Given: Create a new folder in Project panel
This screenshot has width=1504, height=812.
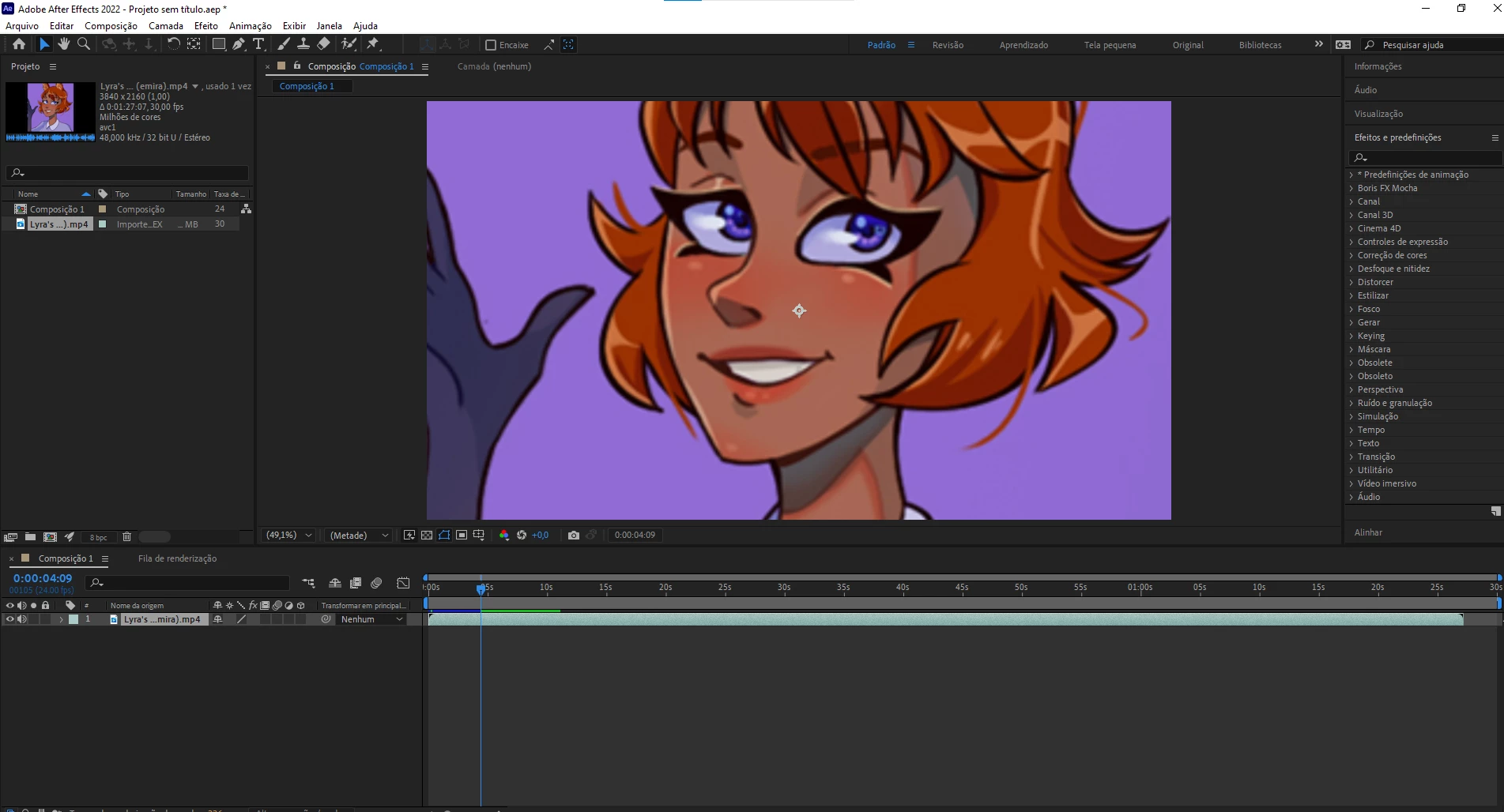Looking at the screenshot, I should [x=30, y=537].
